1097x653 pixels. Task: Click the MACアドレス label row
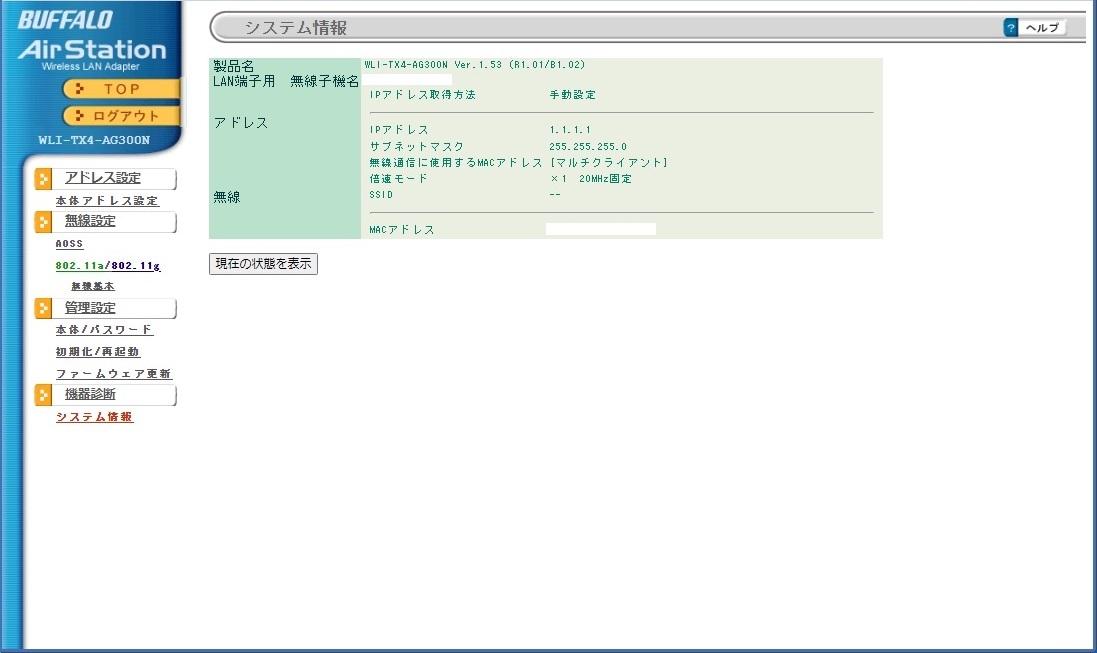pyautogui.click(x=402, y=230)
